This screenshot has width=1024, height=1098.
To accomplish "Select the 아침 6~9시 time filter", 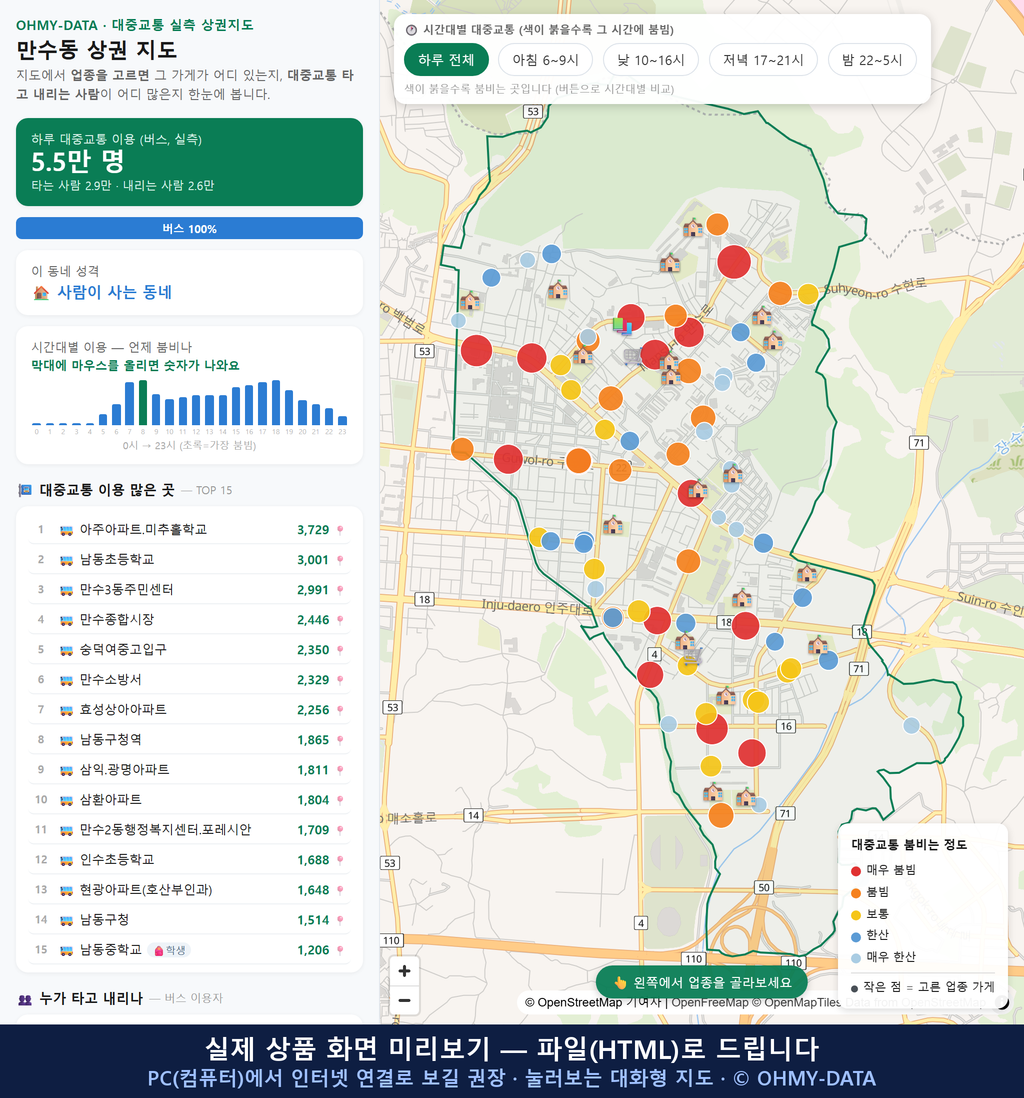I will click(546, 60).
